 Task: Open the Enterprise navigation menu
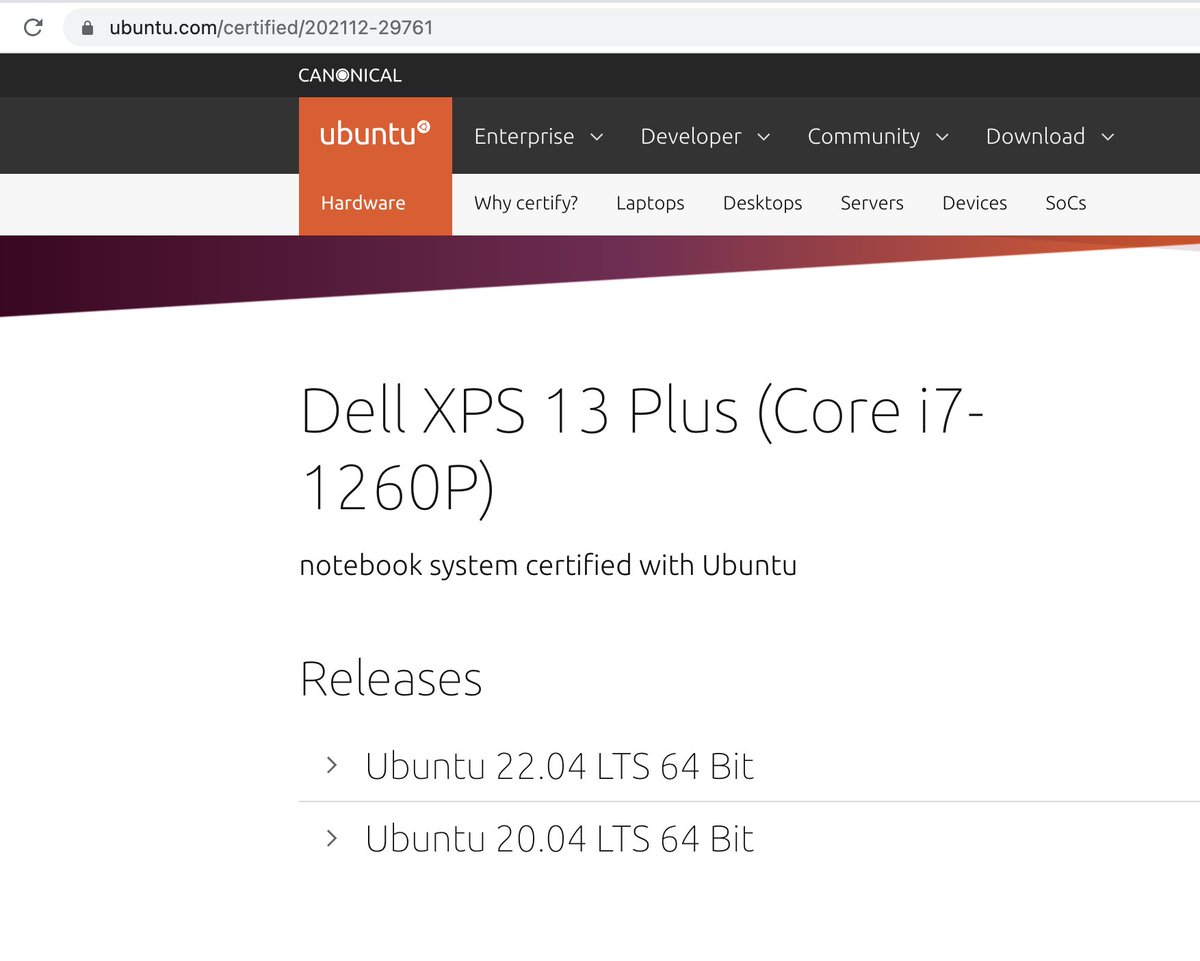pos(524,137)
